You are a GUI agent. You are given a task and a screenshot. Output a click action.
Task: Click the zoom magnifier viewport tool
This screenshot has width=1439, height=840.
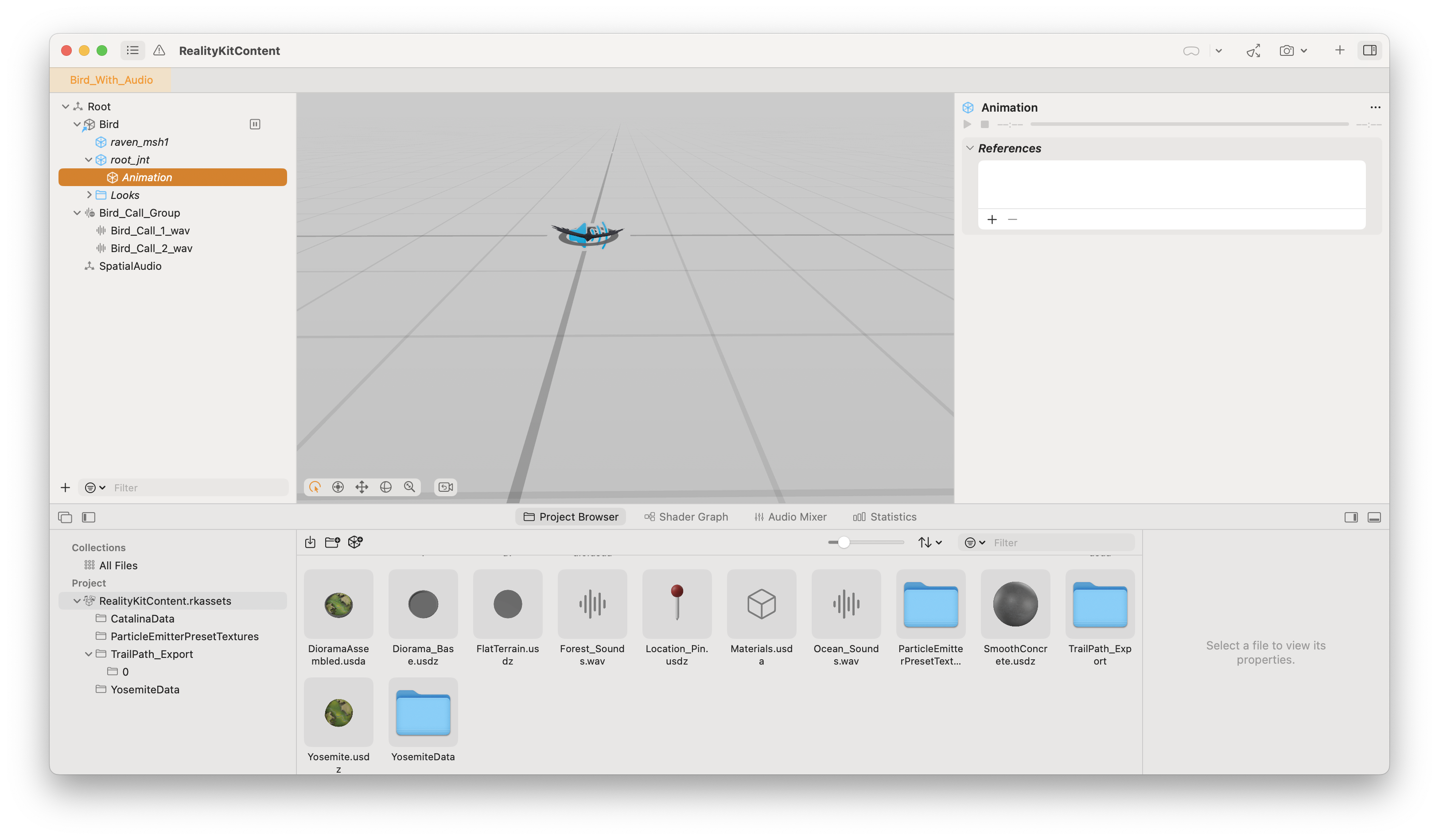pos(409,487)
